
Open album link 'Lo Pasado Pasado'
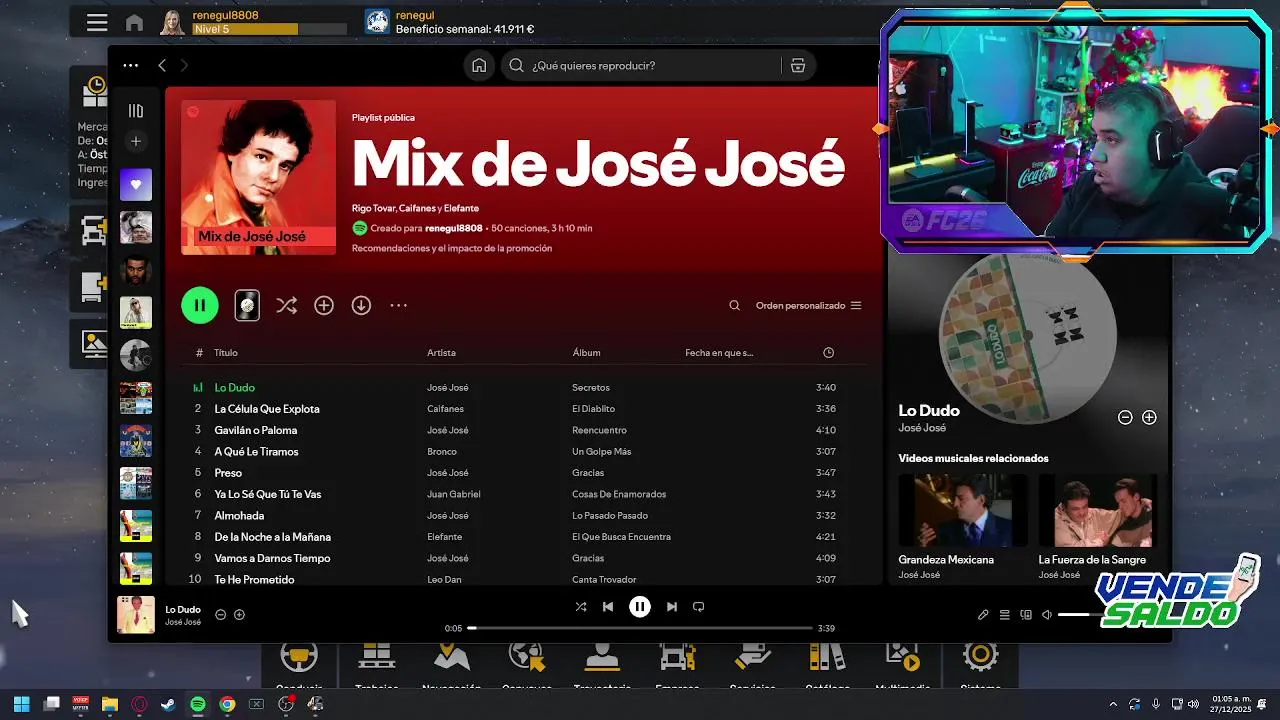(x=610, y=516)
